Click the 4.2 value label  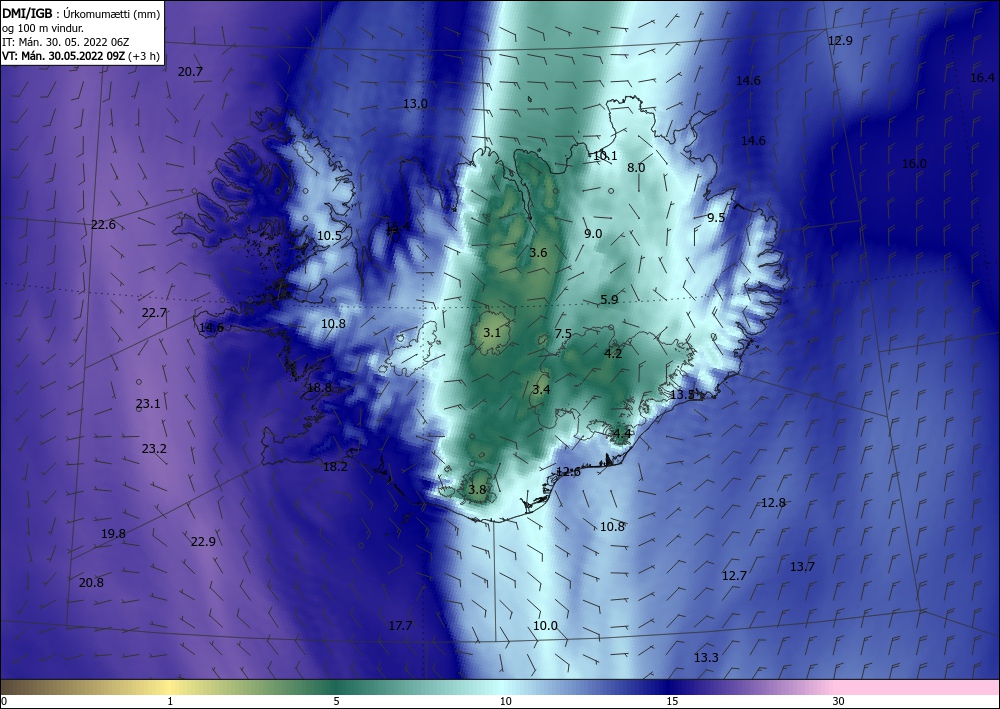coord(613,353)
